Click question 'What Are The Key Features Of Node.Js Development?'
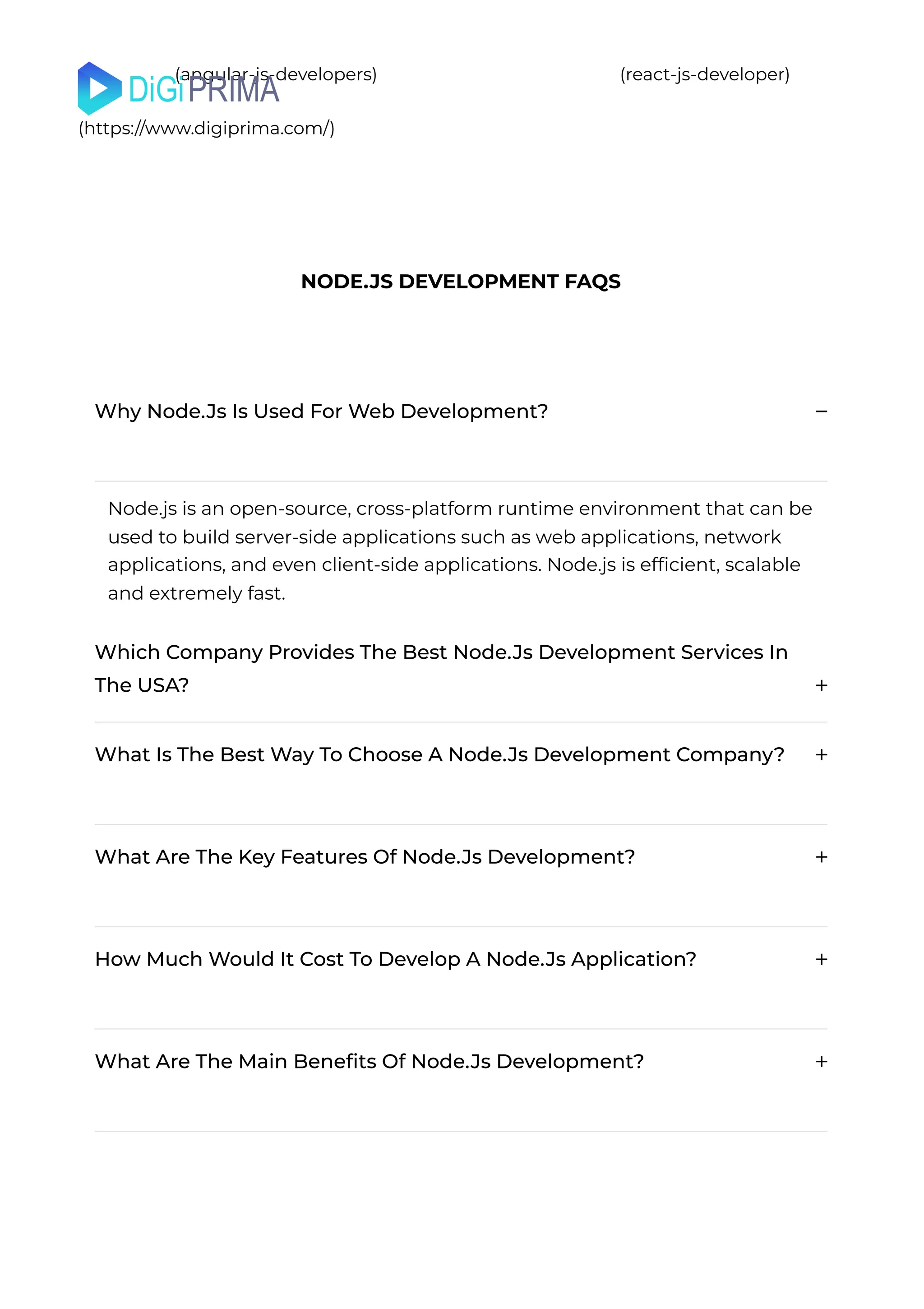924x1309 pixels. point(365,857)
